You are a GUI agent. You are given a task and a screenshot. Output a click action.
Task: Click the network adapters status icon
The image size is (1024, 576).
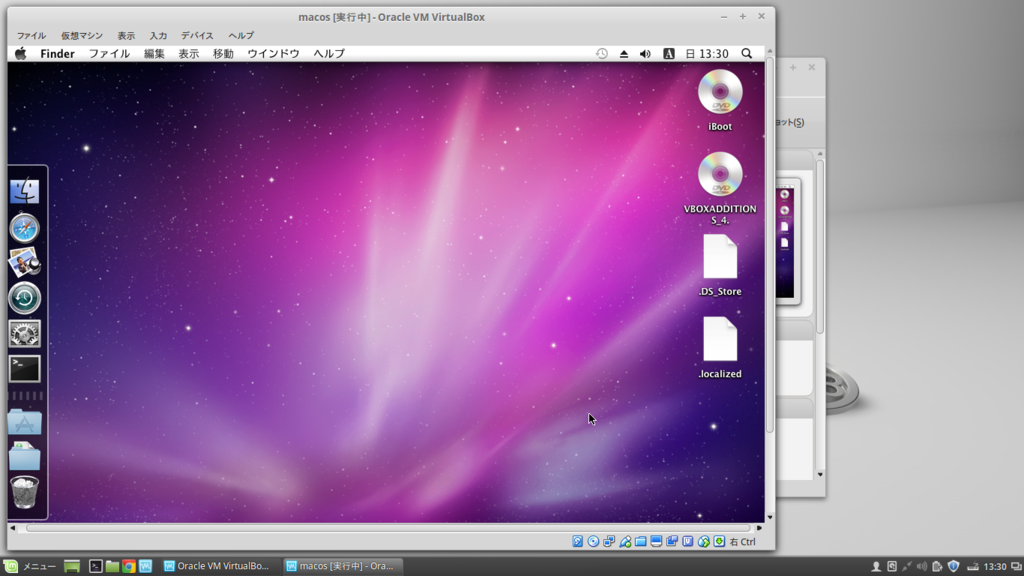coord(609,541)
